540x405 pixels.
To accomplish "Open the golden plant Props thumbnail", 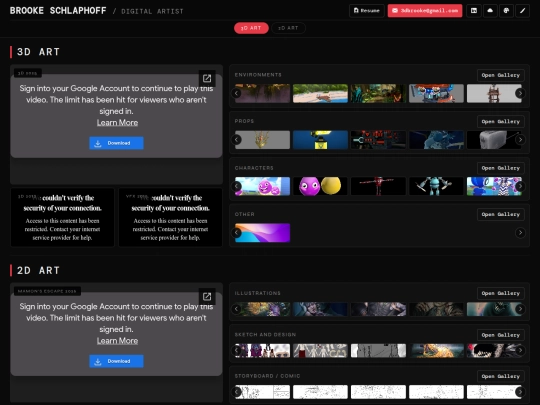I will (262, 140).
